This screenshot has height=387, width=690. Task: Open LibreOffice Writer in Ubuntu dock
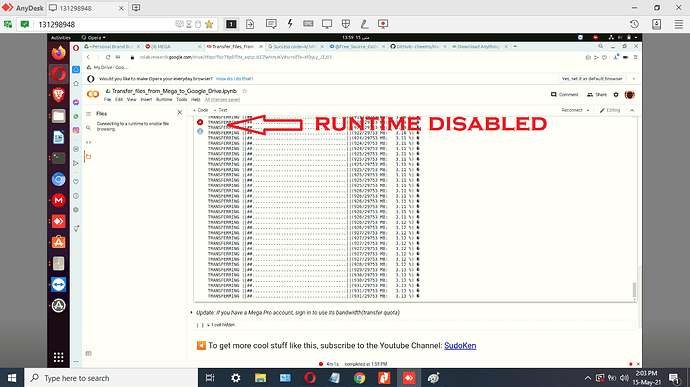pyautogui.click(x=59, y=137)
